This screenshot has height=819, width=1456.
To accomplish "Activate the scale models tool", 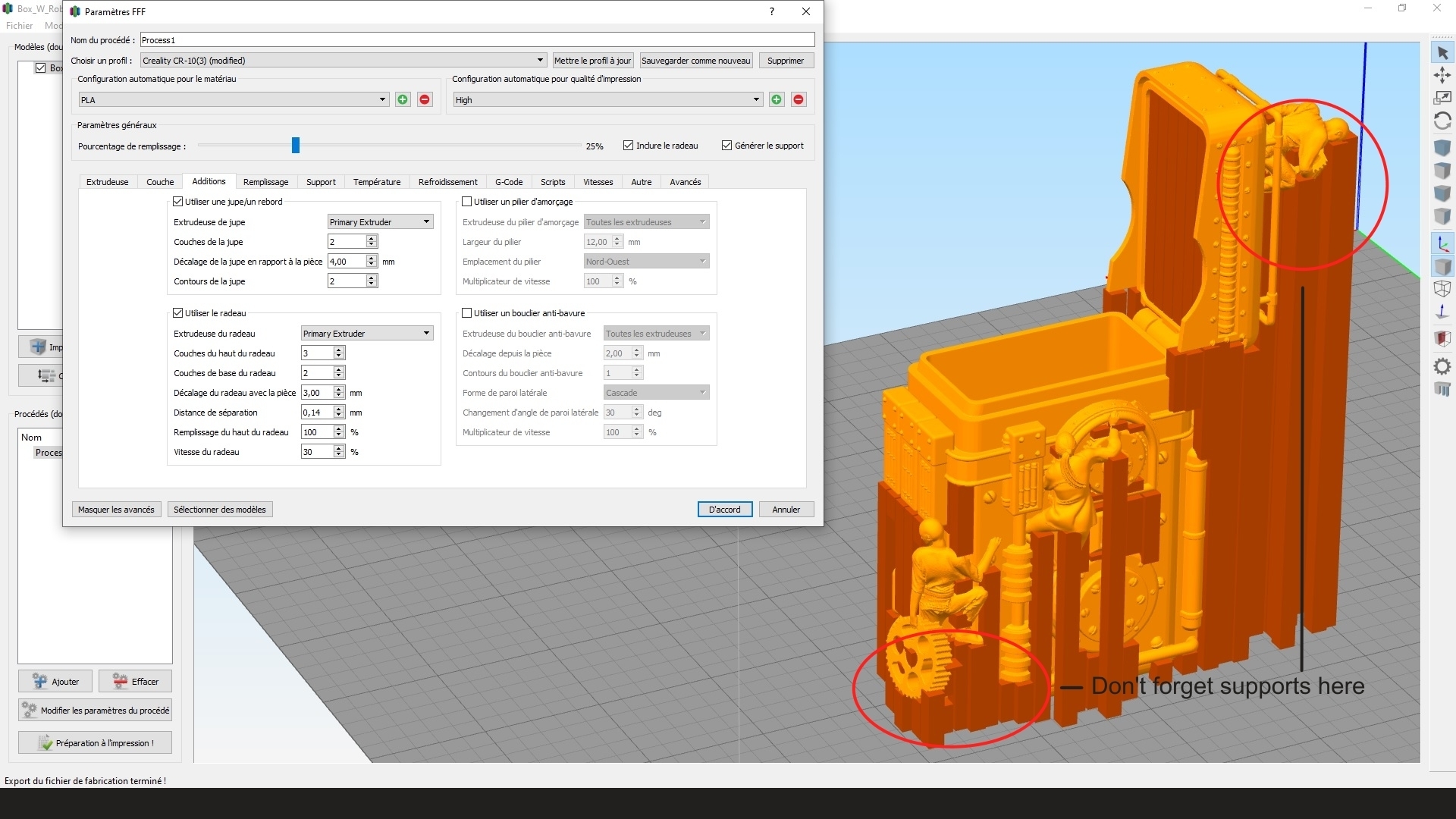I will (1442, 97).
